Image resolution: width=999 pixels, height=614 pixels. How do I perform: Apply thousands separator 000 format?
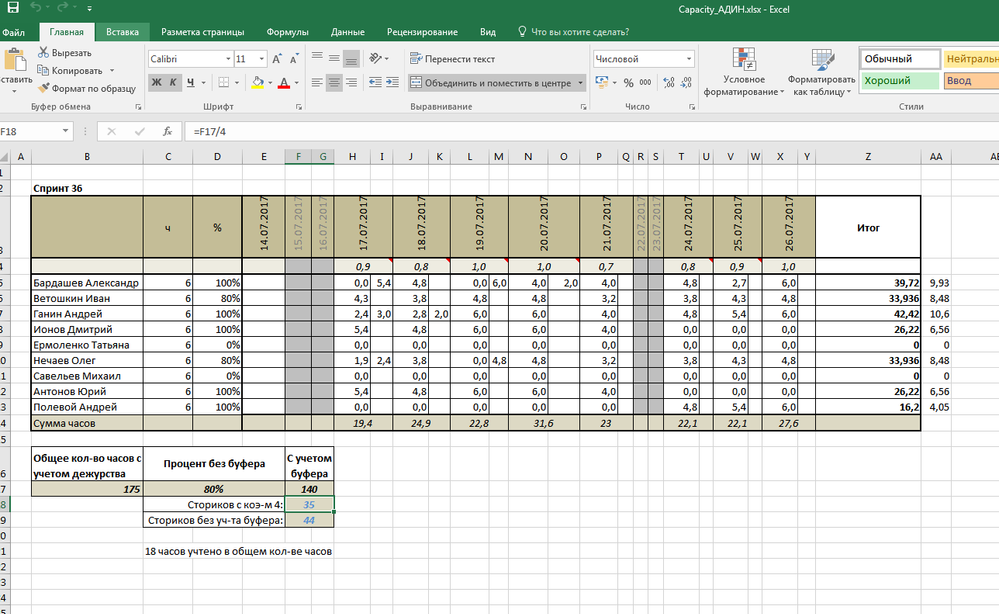coord(645,83)
